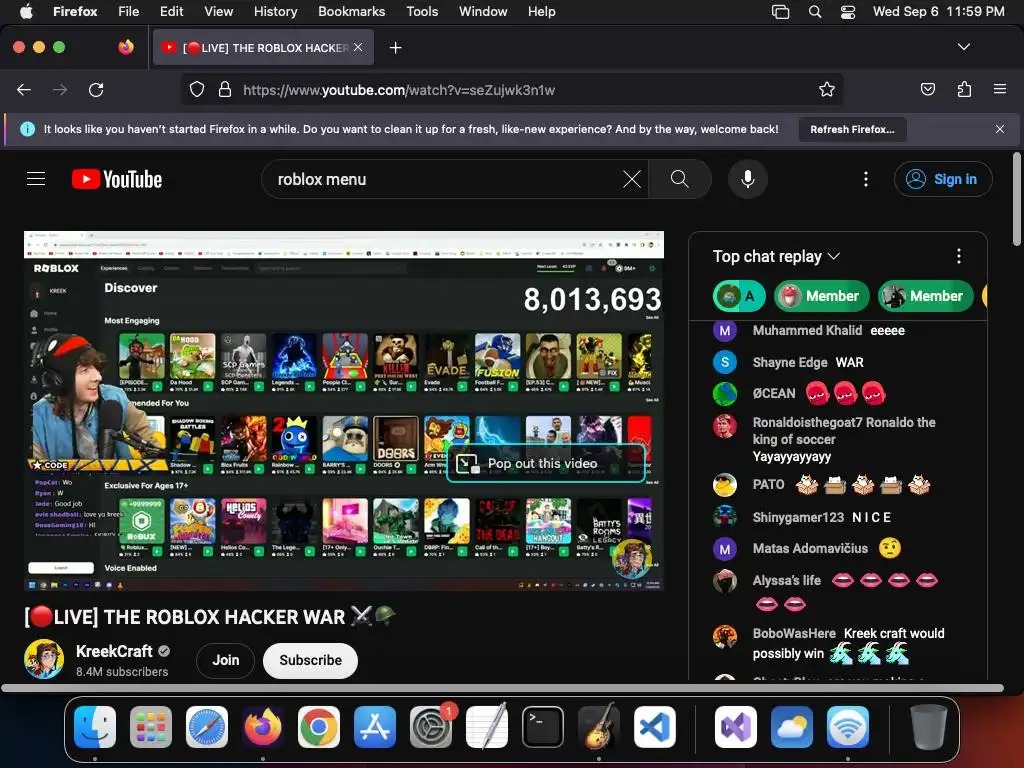Click the Sign in button
The width and height of the screenshot is (1024, 768).
click(943, 179)
